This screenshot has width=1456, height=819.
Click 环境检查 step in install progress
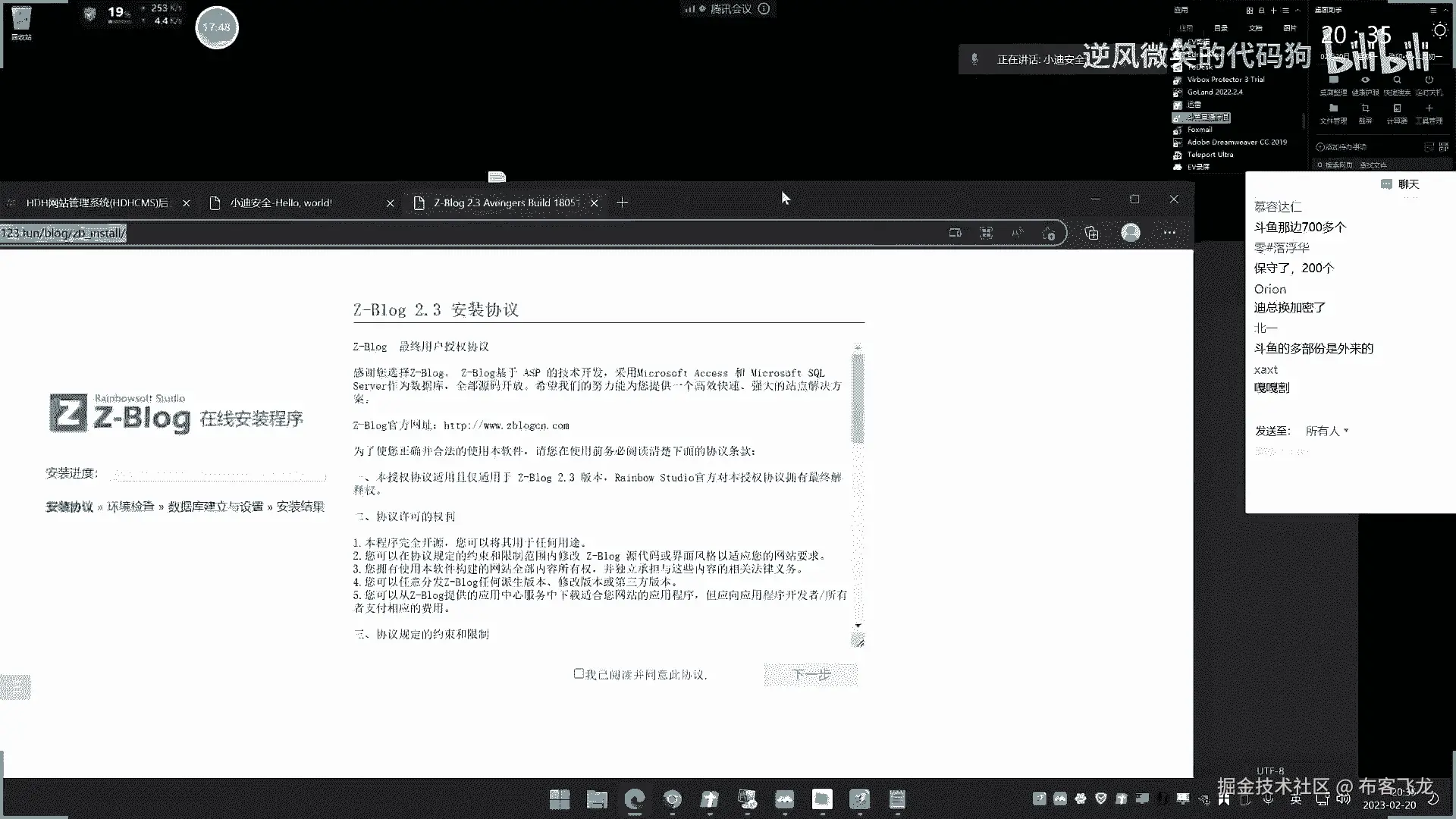point(130,507)
